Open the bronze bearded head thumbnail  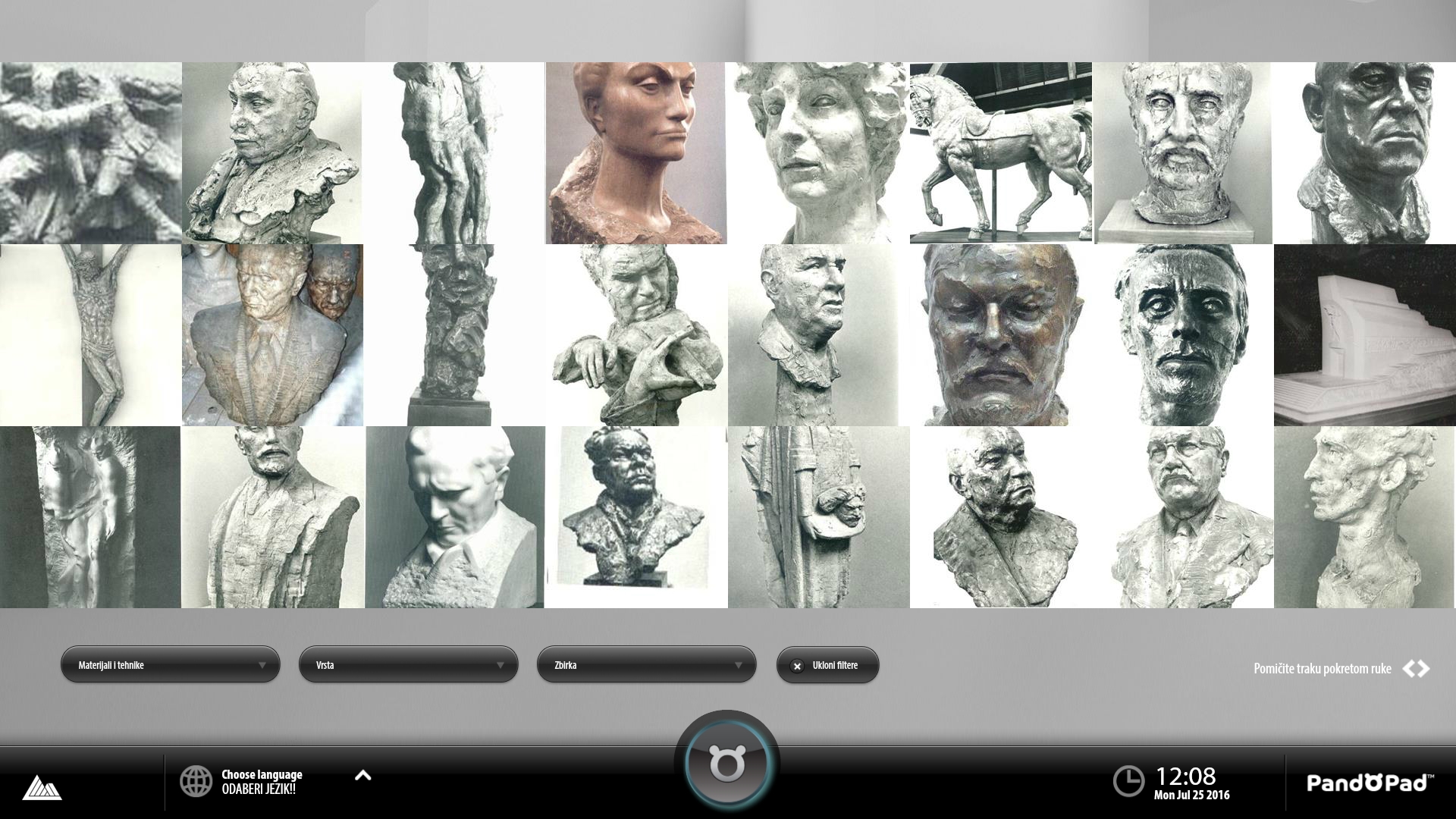1001,335
